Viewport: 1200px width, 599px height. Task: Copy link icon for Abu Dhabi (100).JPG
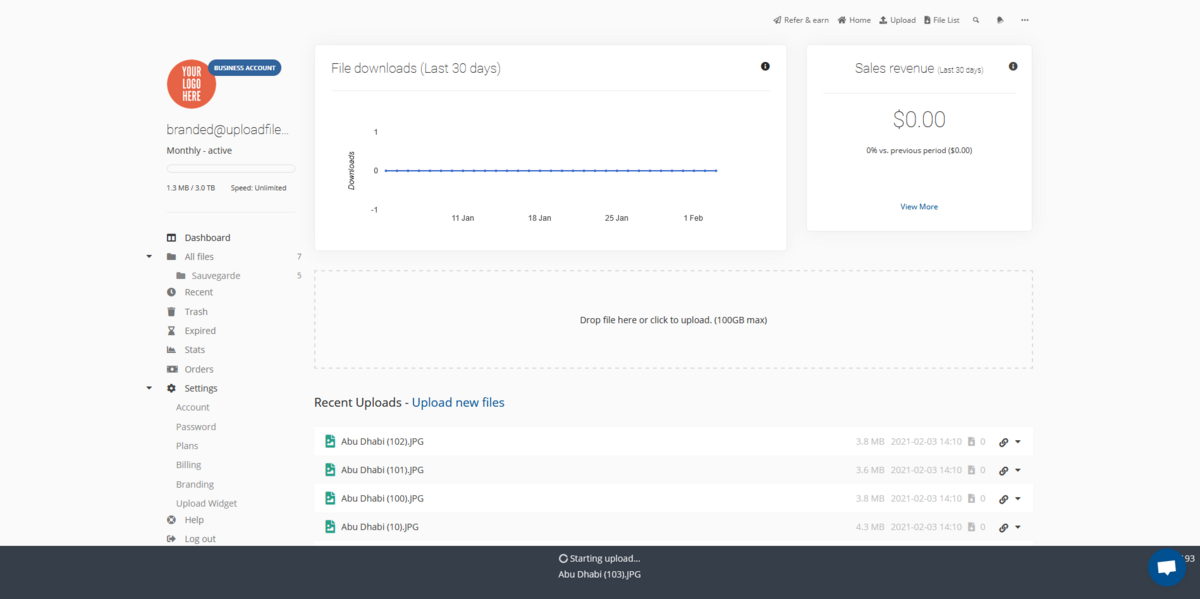tap(1004, 499)
